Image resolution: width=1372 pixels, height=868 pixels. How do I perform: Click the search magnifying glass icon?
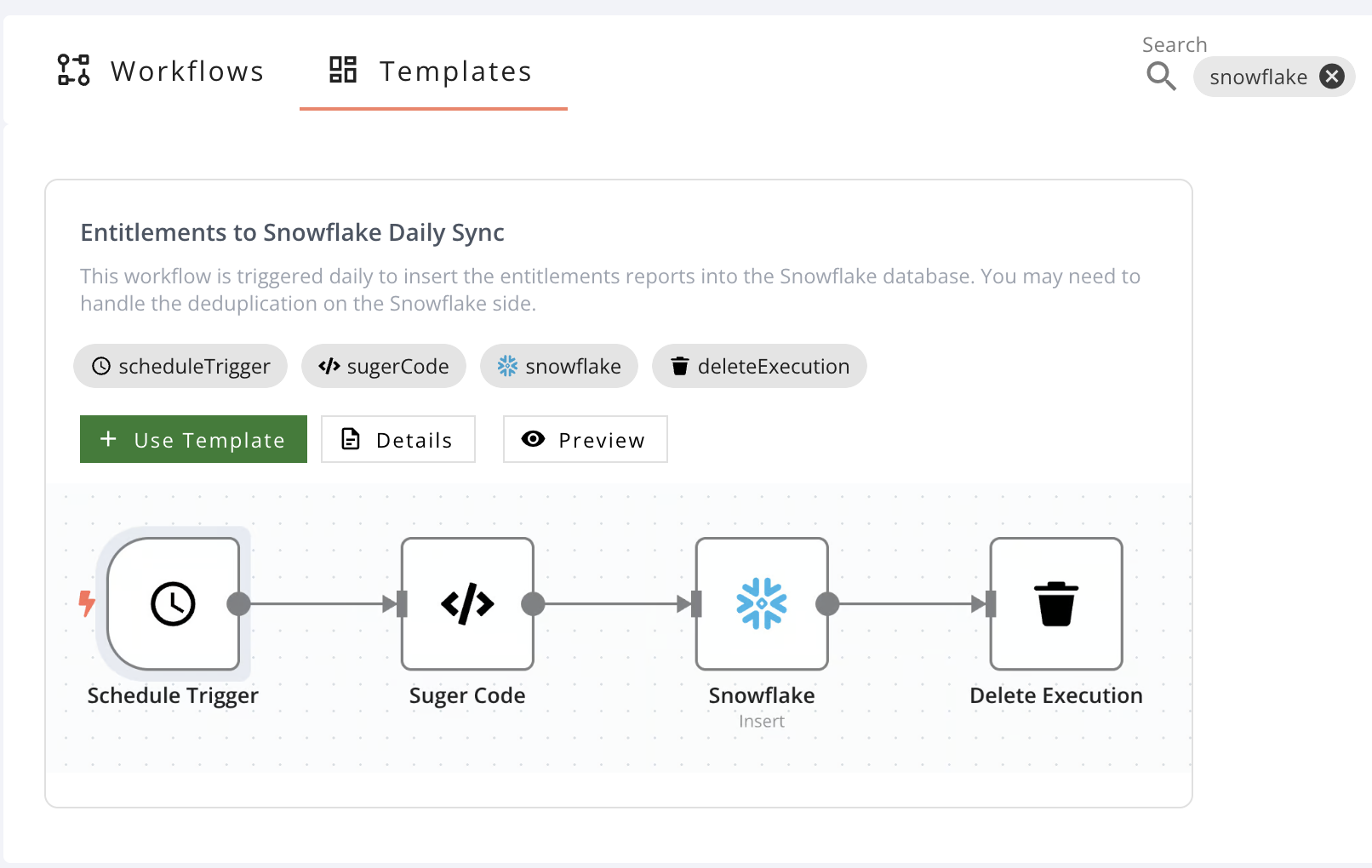pyautogui.click(x=1161, y=77)
